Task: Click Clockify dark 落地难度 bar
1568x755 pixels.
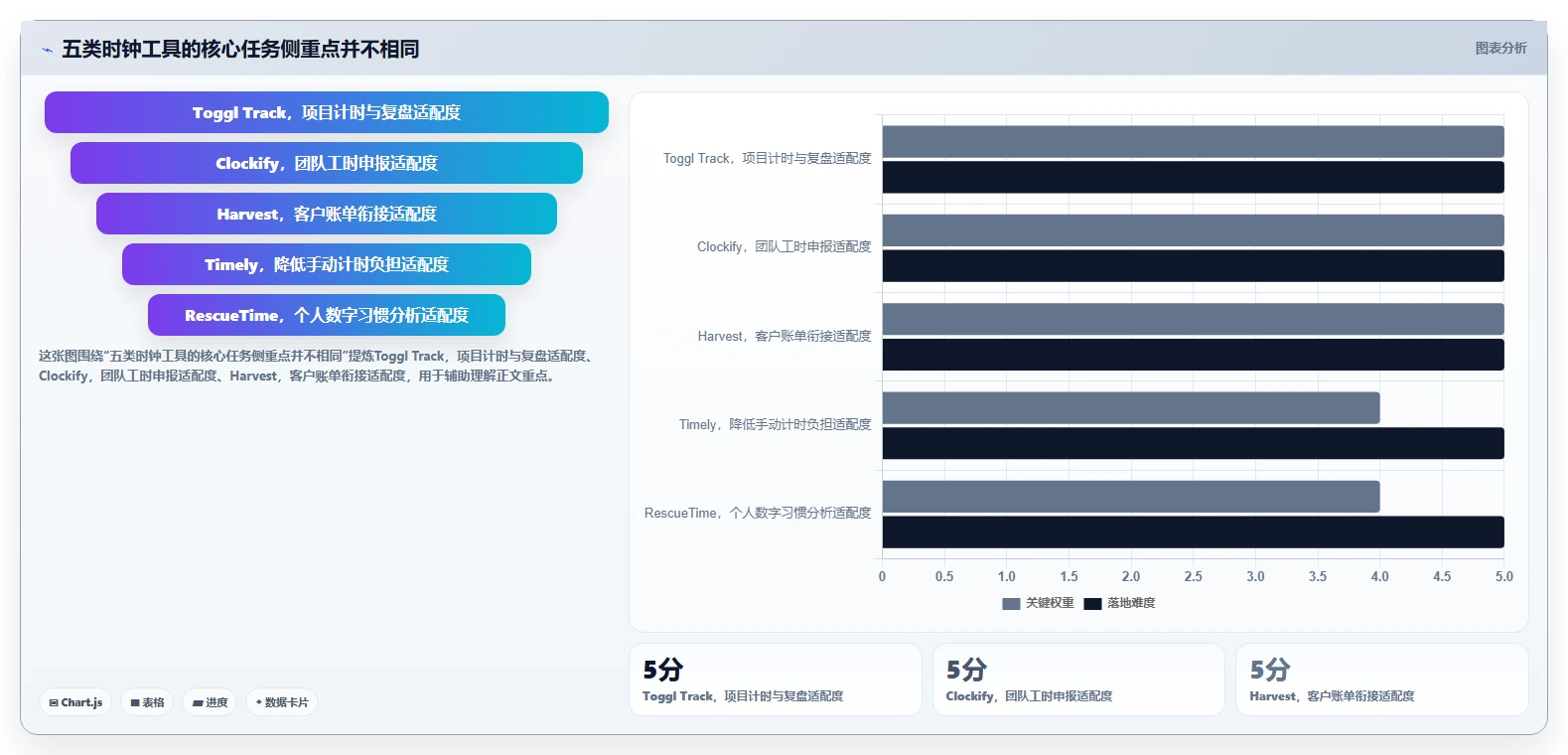Action: coord(1193,265)
